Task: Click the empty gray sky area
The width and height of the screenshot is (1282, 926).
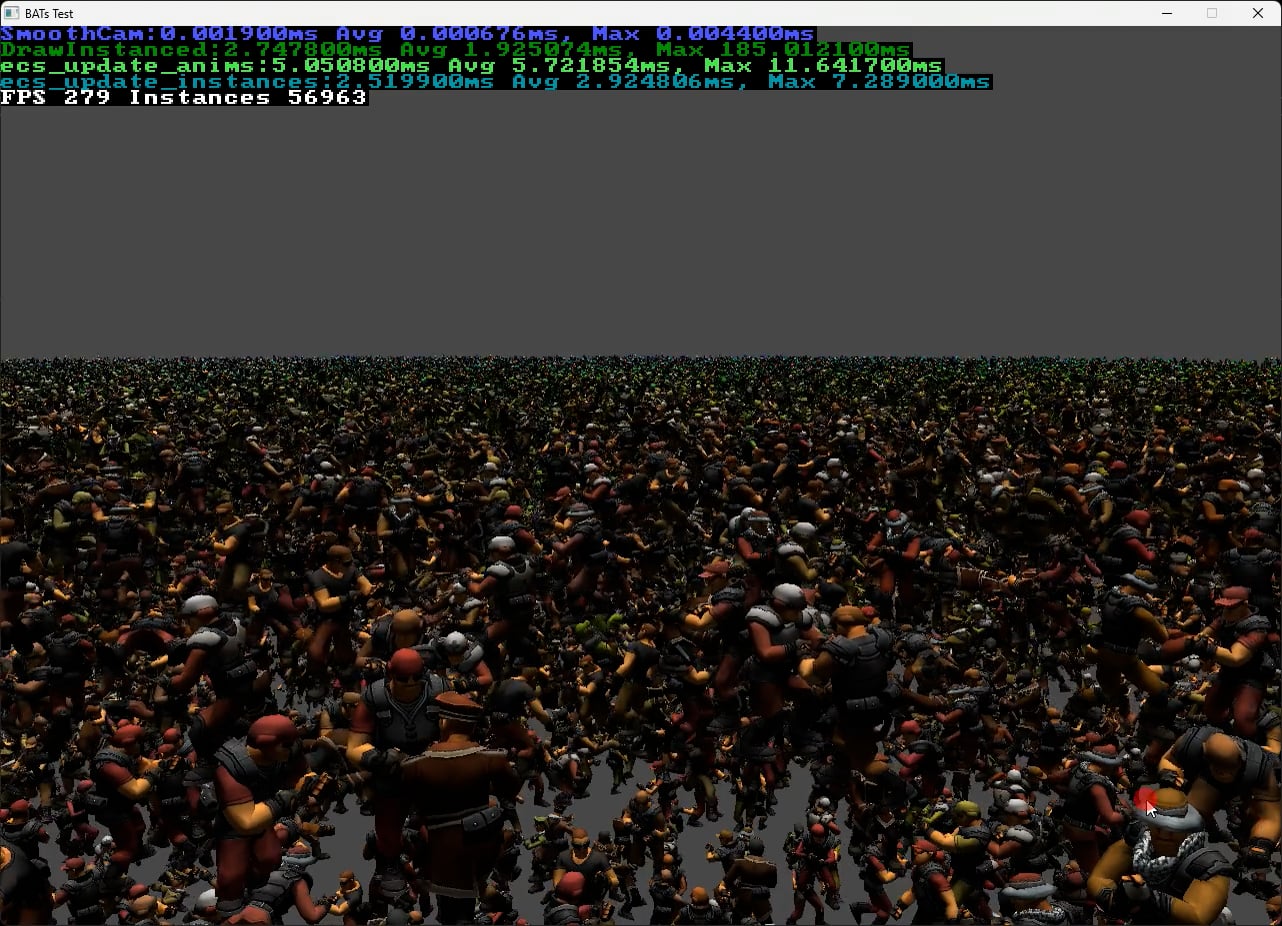Action: [x=640, y=230]
